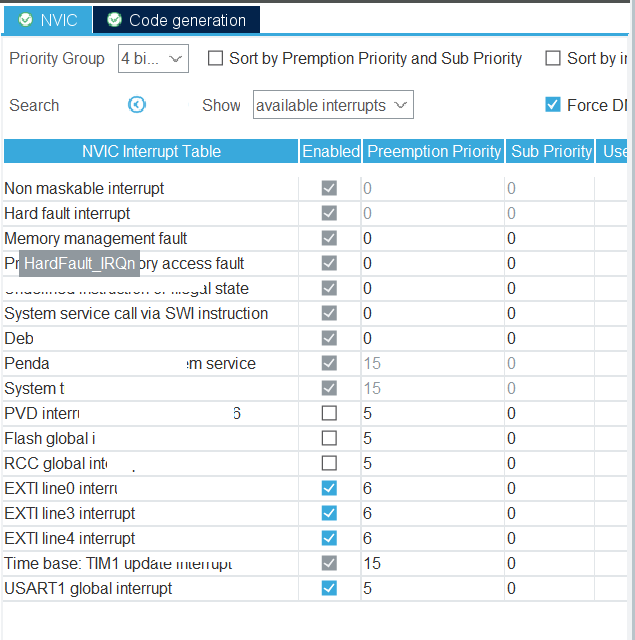This screenshot has width=635, height=640.
Task: Enable Sort by Premption Priority and Sub Priority
Action: pos(215,59)
